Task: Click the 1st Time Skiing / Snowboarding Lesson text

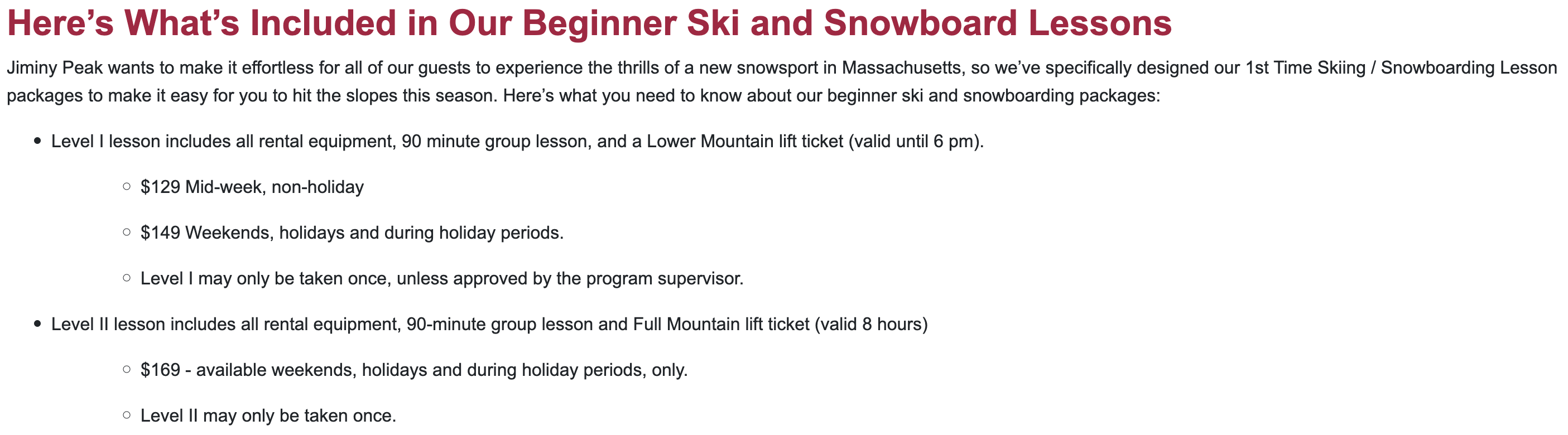Action: point(1400,67)
